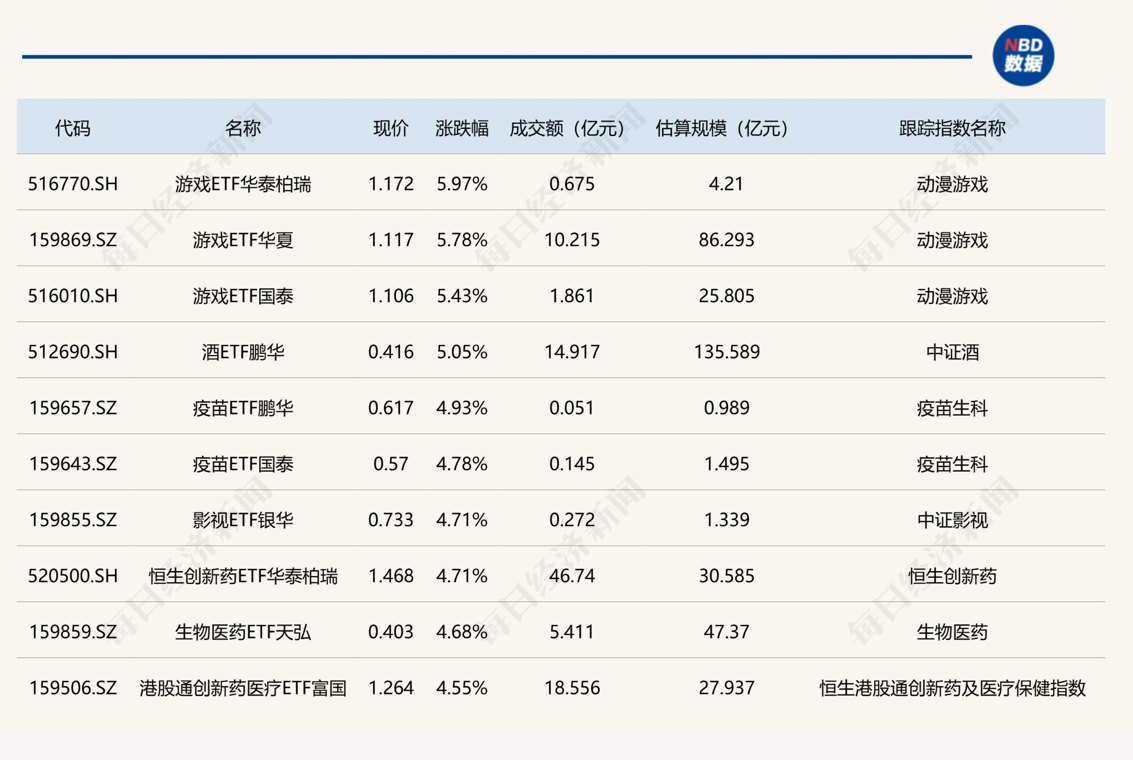The image size is (1133, 760).
Task: Select code 159859.SZ
Action: 73,632
